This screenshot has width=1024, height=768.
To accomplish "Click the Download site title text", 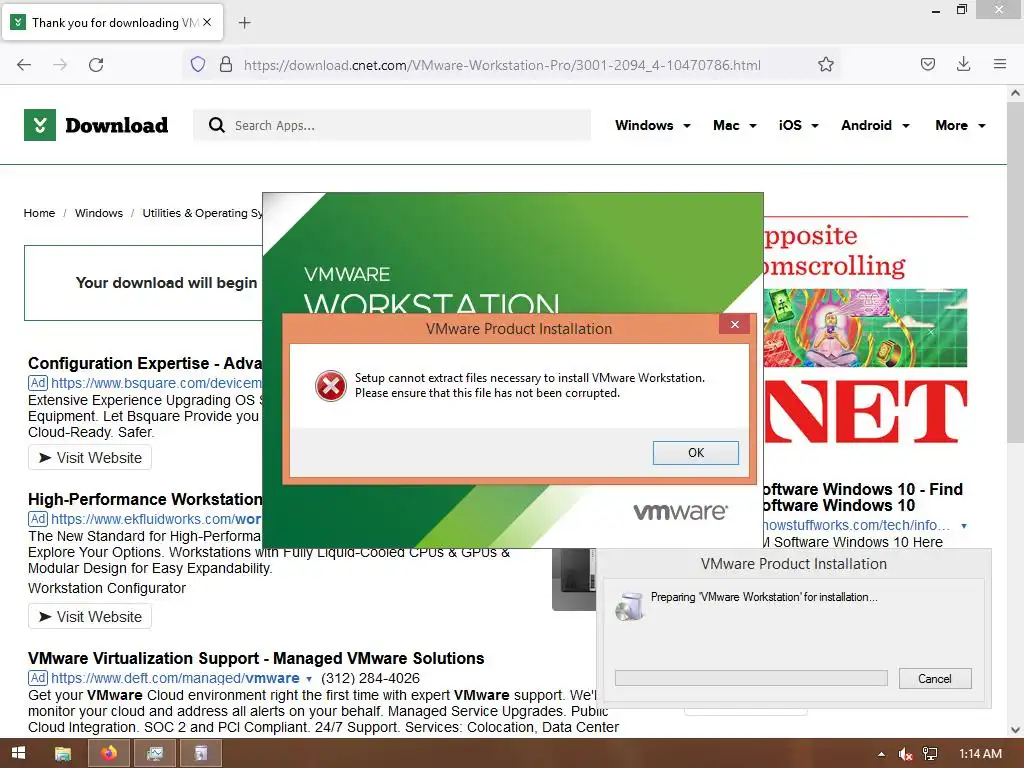I will tap(116, 125).
